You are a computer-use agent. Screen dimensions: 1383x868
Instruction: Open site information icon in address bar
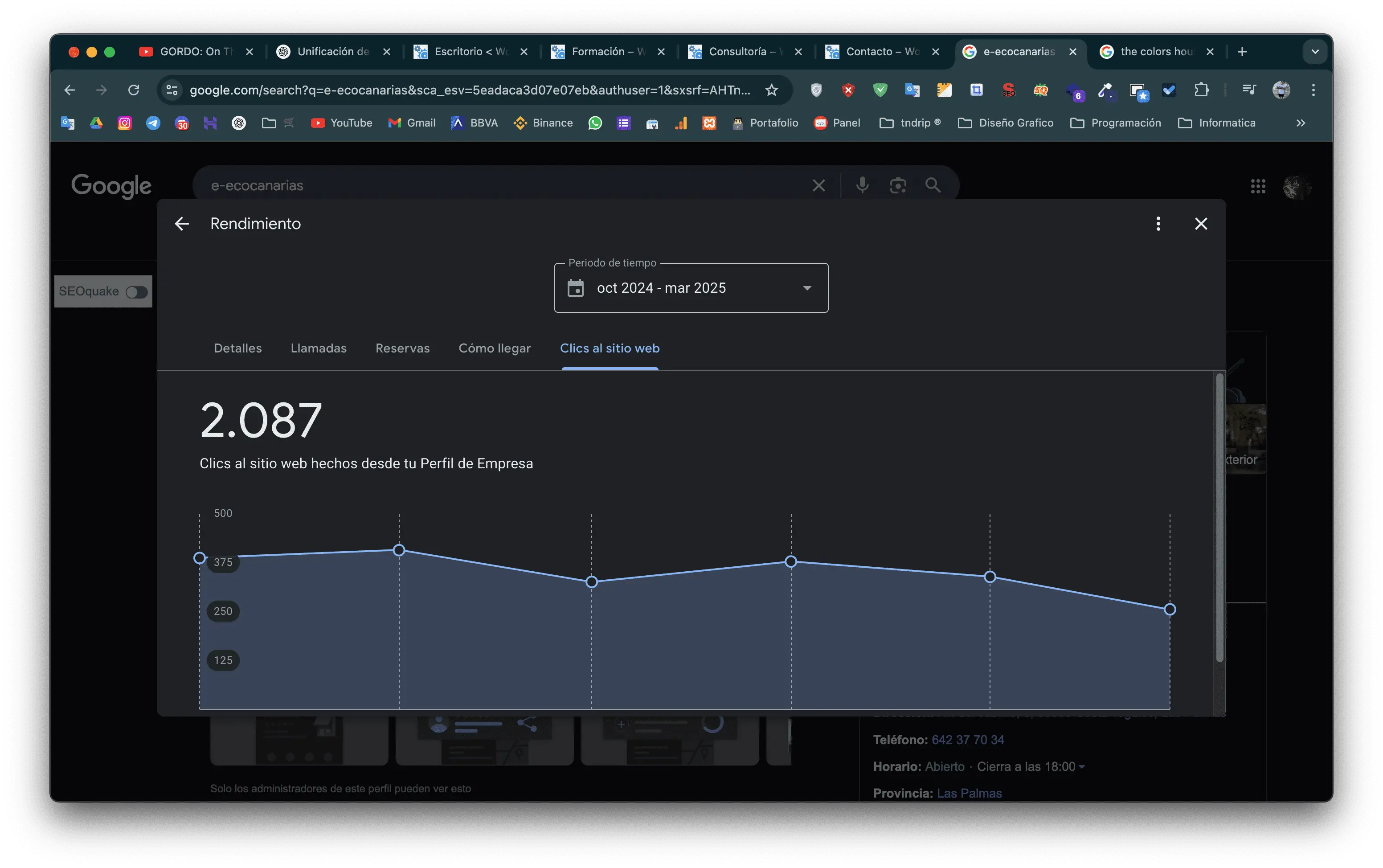(x=172, y=90)
